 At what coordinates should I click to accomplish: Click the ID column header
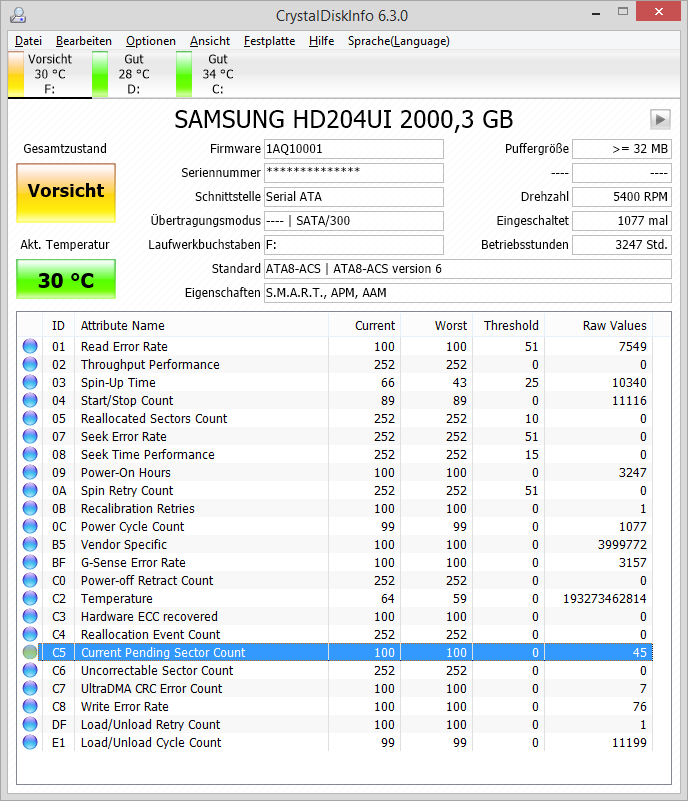pyautogui.click(x=58, y=325)
